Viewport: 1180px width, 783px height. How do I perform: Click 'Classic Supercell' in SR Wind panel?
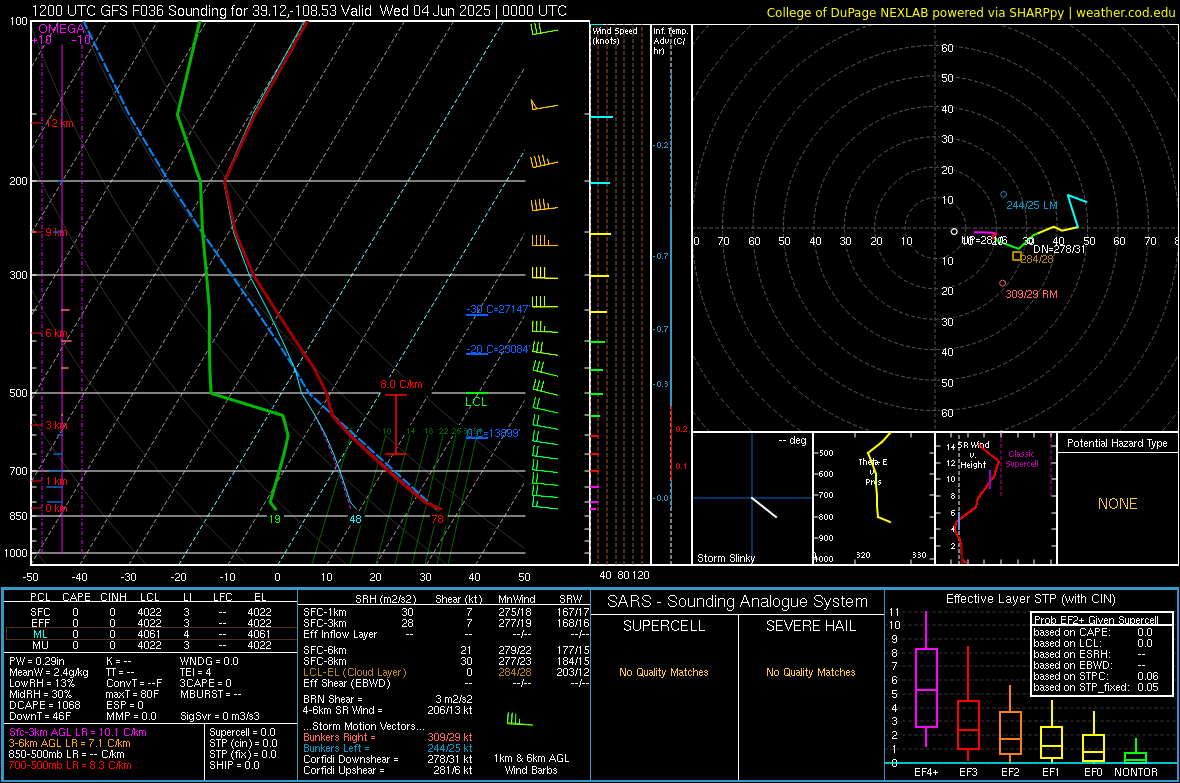(x=1022, y=459)
